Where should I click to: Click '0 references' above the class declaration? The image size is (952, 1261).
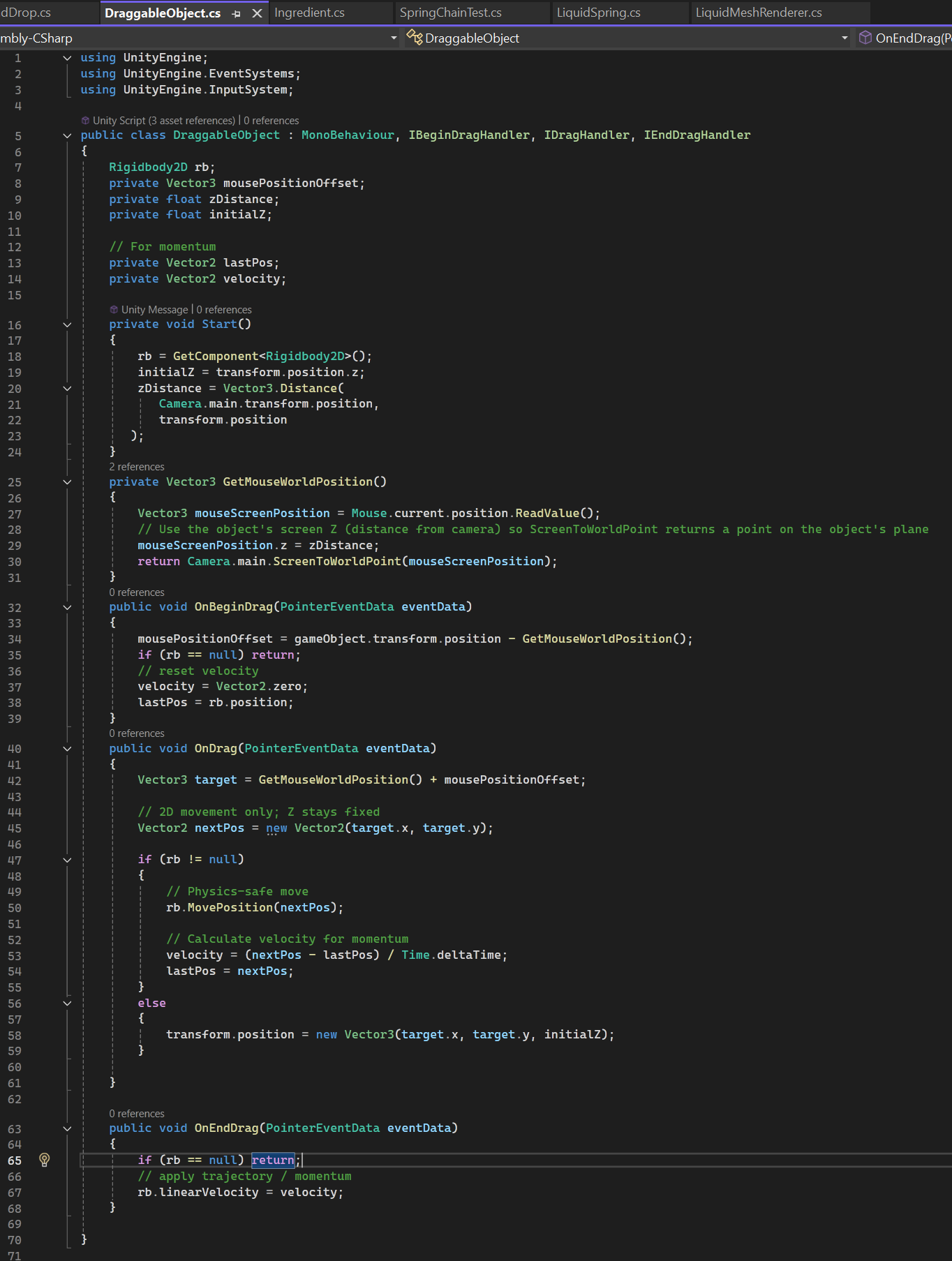pyautogui.click(x=272, y=121)
